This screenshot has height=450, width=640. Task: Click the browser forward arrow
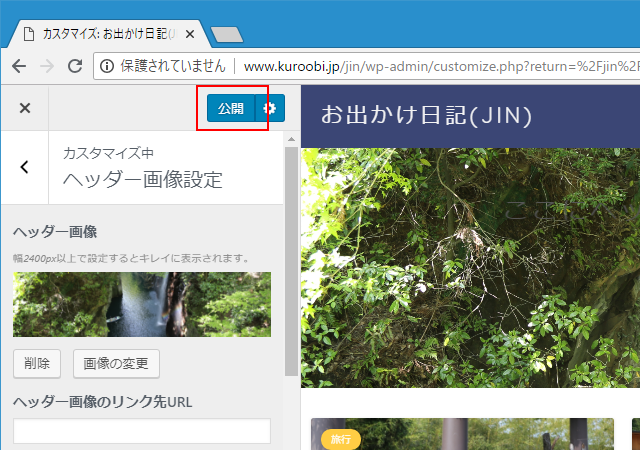point(47,66)
